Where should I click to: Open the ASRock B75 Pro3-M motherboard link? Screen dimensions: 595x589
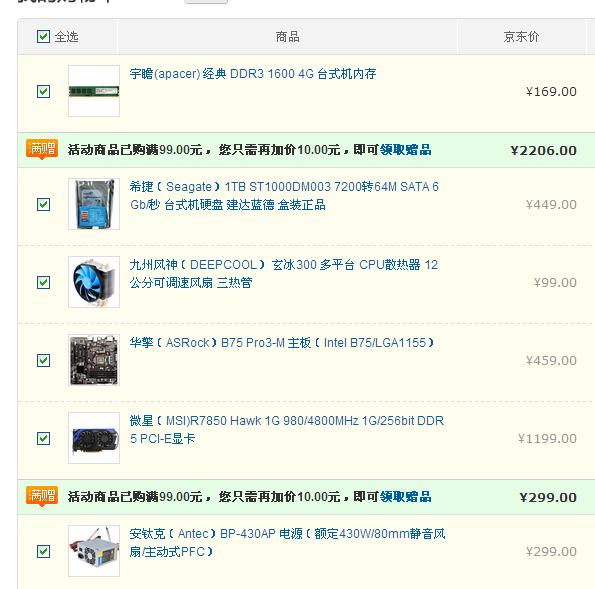point(282,343)
